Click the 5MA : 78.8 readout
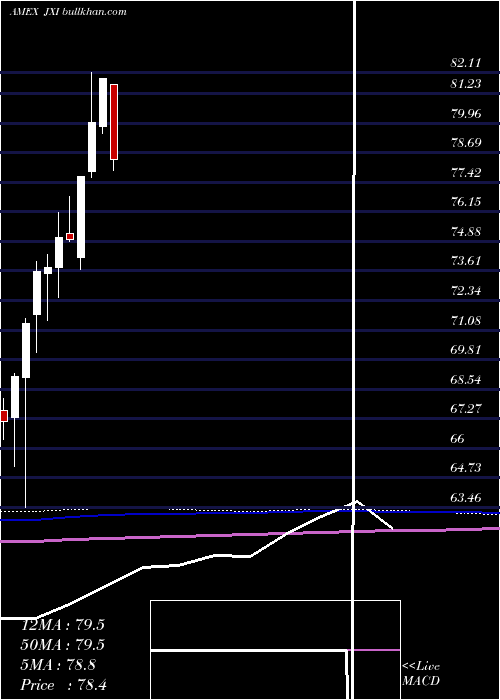The width and height of the screenshot is (500, 700). coord(58,665)
